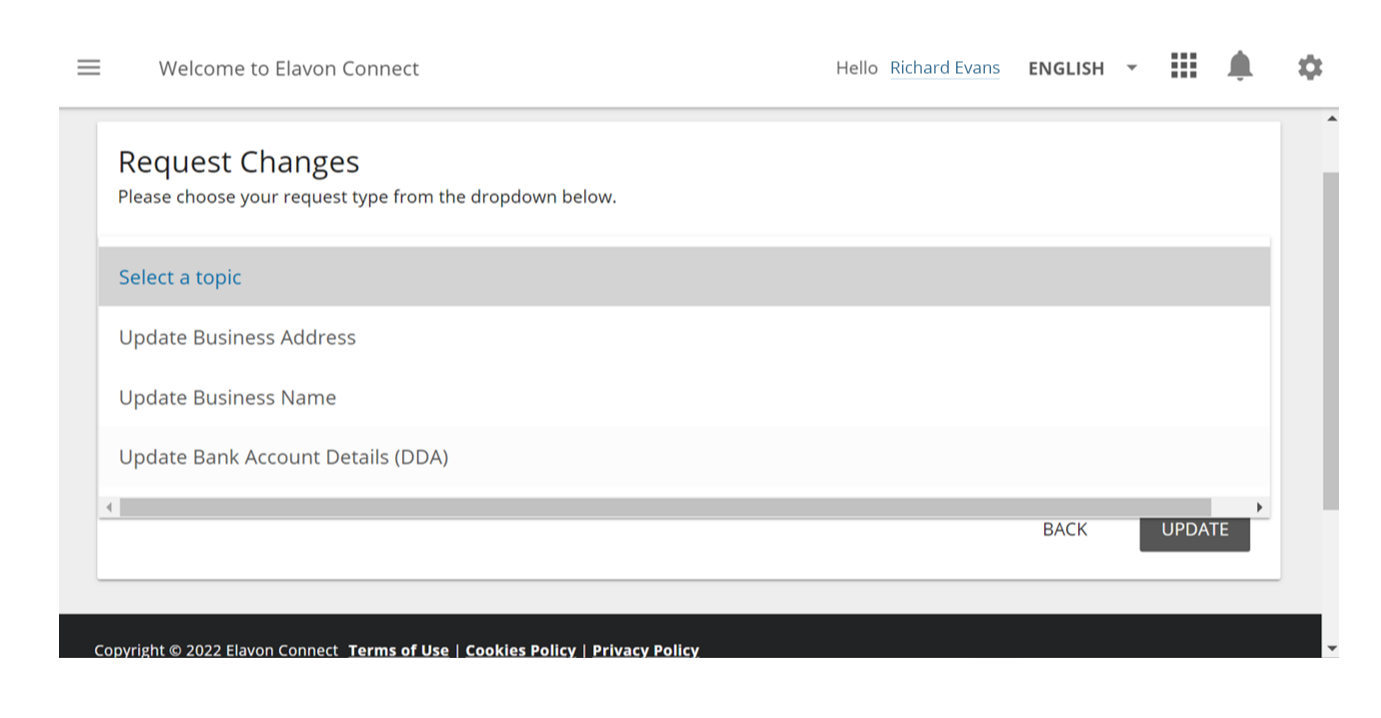Open the Cookies Policy link
This screenshot has width=1381, height=718.
[520, 650]
